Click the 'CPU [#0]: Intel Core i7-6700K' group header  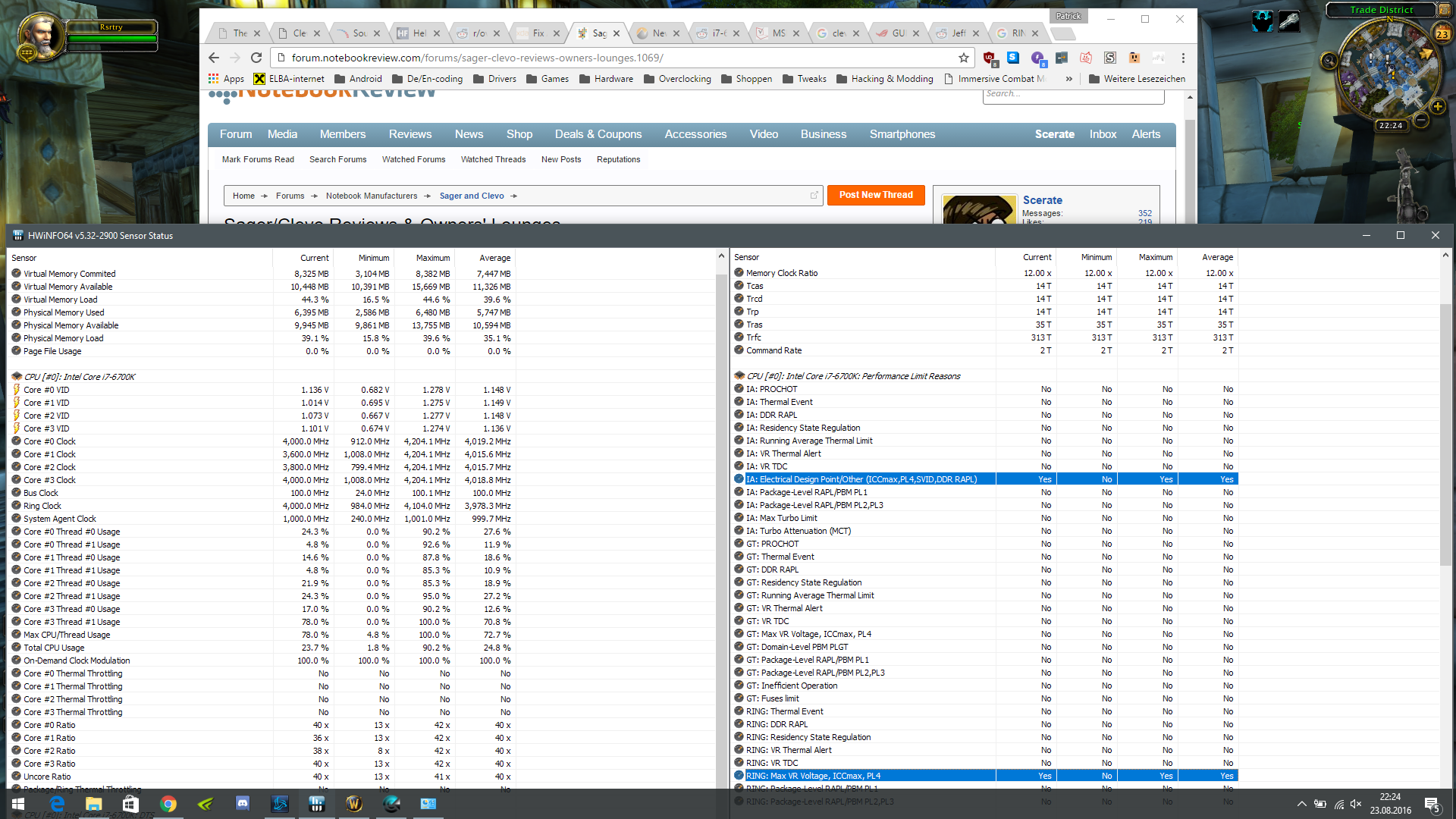click(80, 377)
